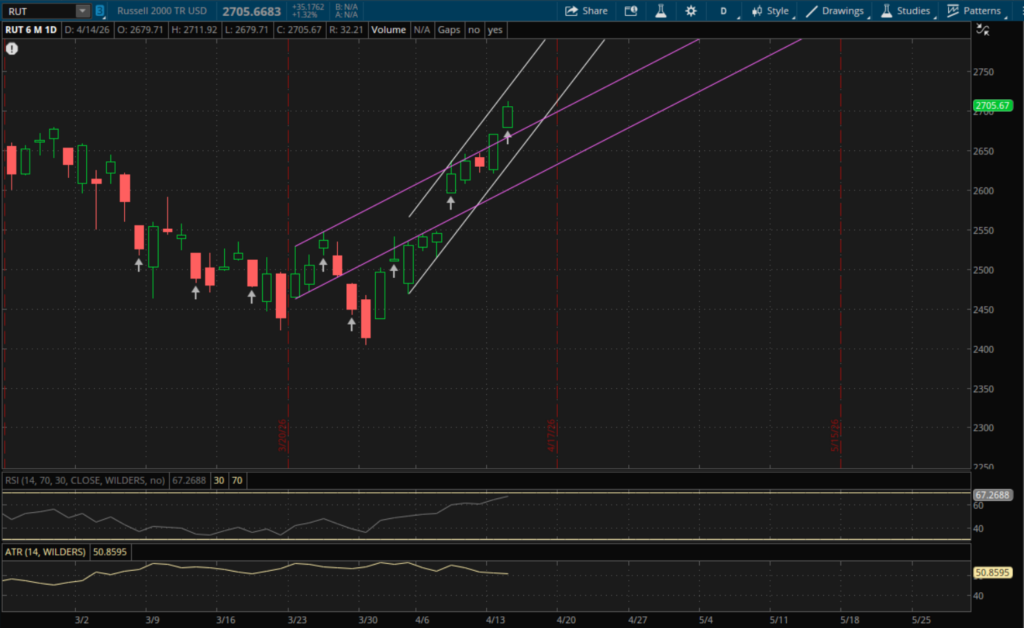Toggle the 'yes' option in status bar
1024x628 pixels.
(x=495, y=30)
